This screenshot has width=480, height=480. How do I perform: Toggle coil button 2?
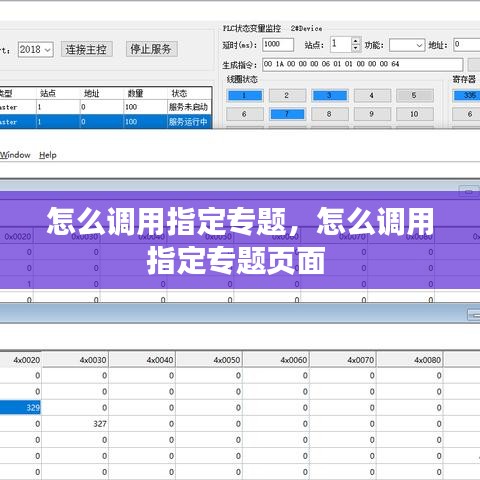tap(287, 96)
